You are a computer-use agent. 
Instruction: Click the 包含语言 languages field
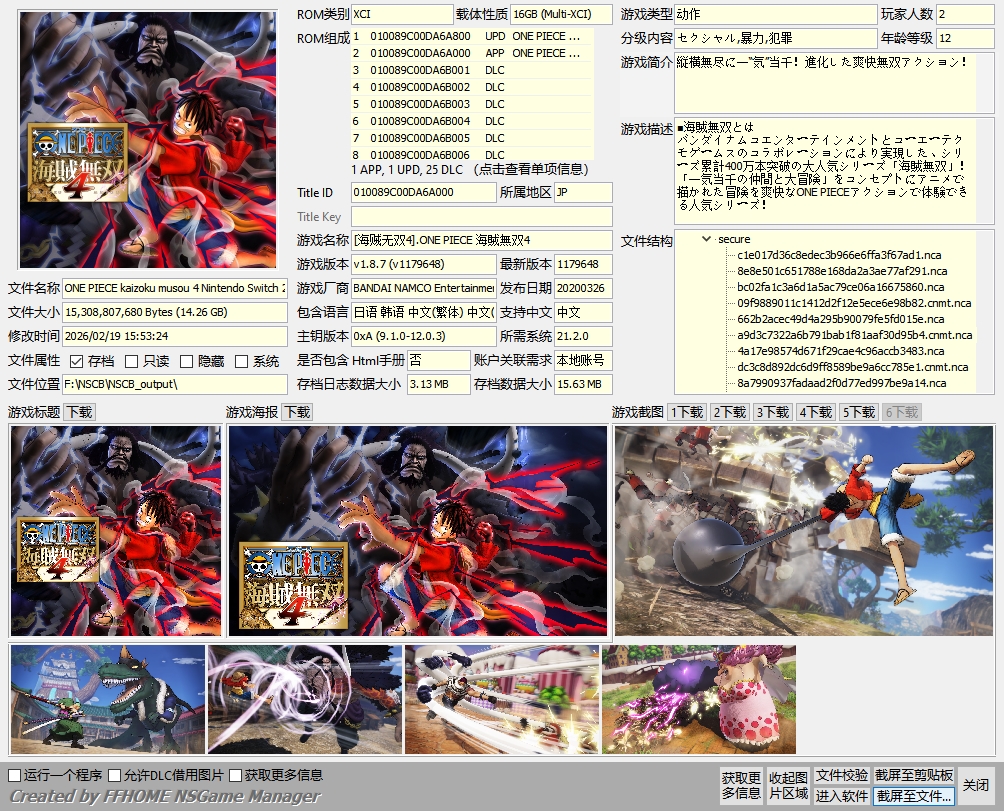click(x=423, y=312)
